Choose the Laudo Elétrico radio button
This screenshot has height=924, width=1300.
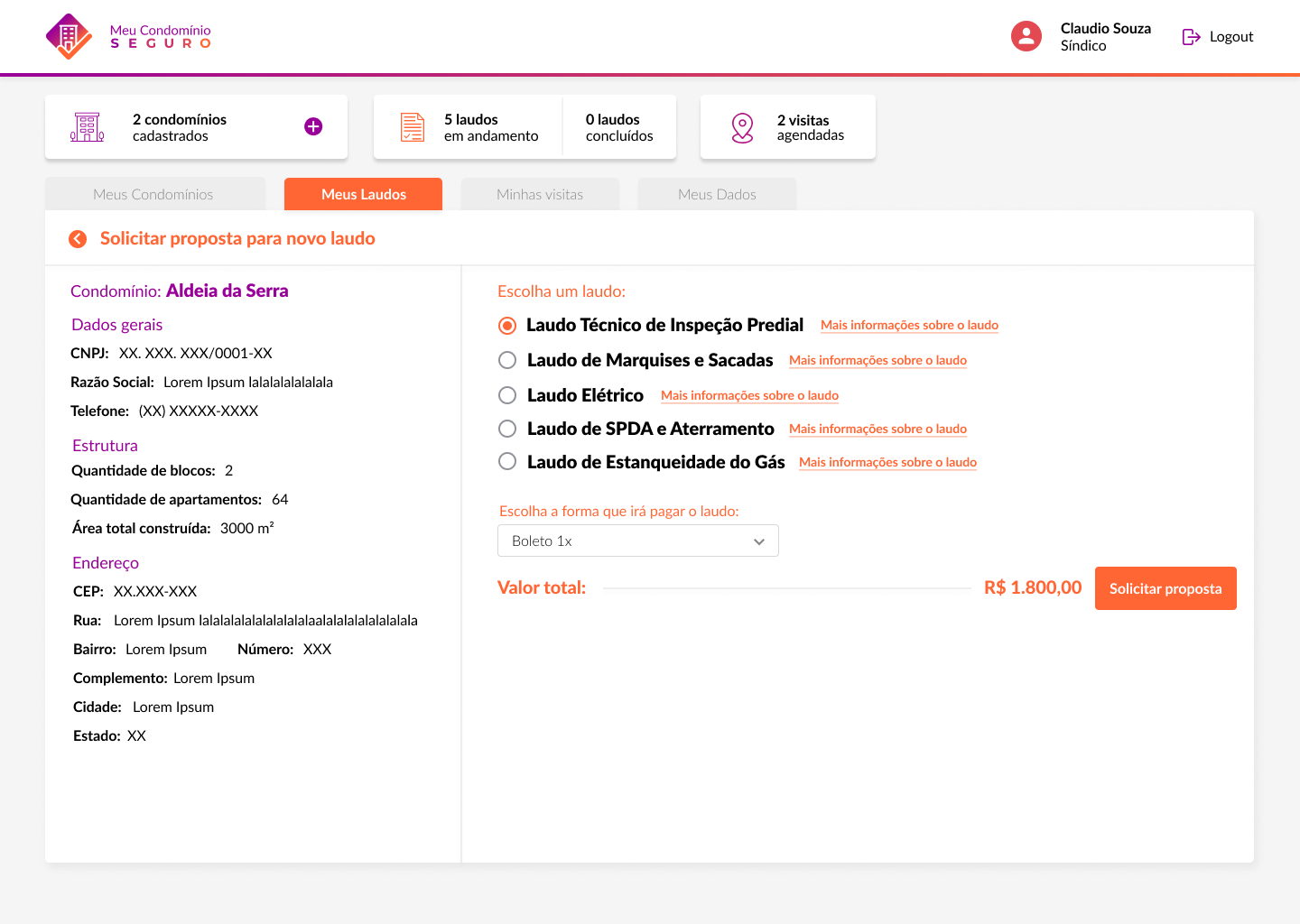coord(507,395)
